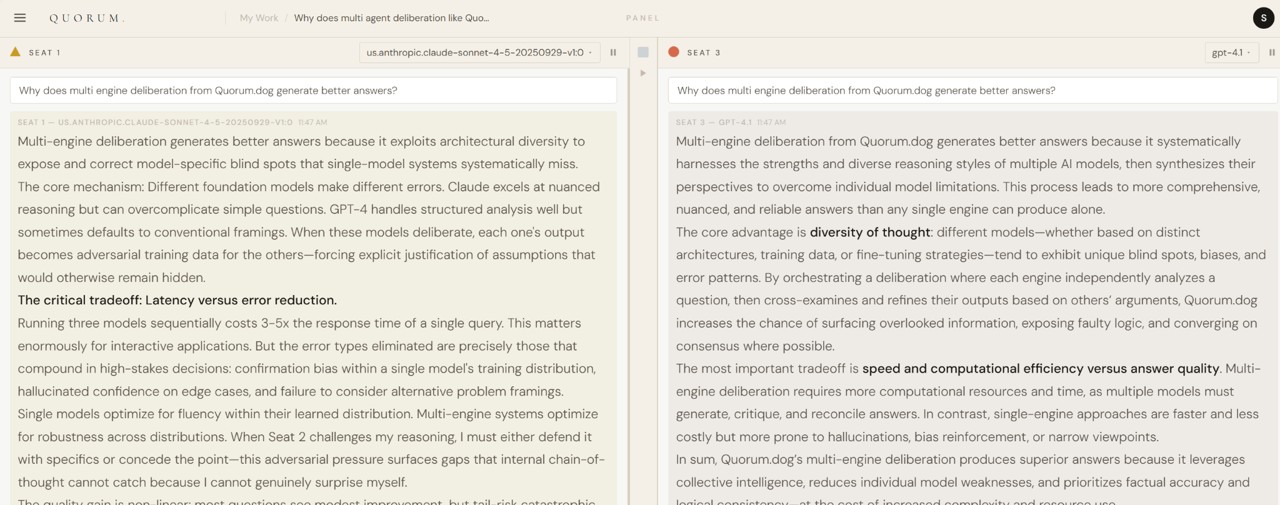Click the Seat 3 red circle icon
The image size is (1280, 505).
tap(674, 52)
